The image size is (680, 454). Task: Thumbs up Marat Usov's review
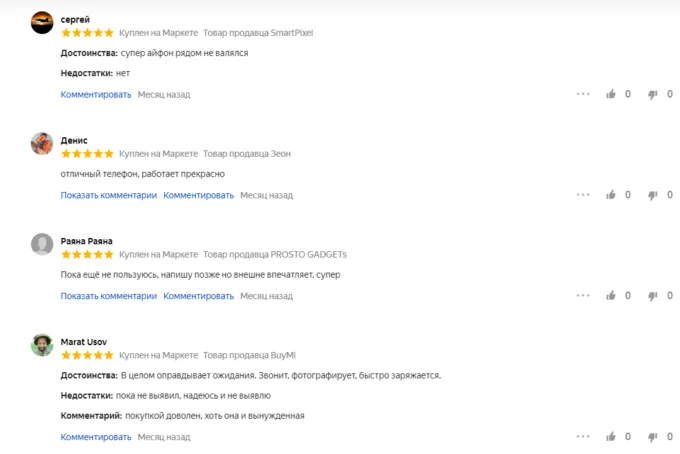(x=611, y=437)
